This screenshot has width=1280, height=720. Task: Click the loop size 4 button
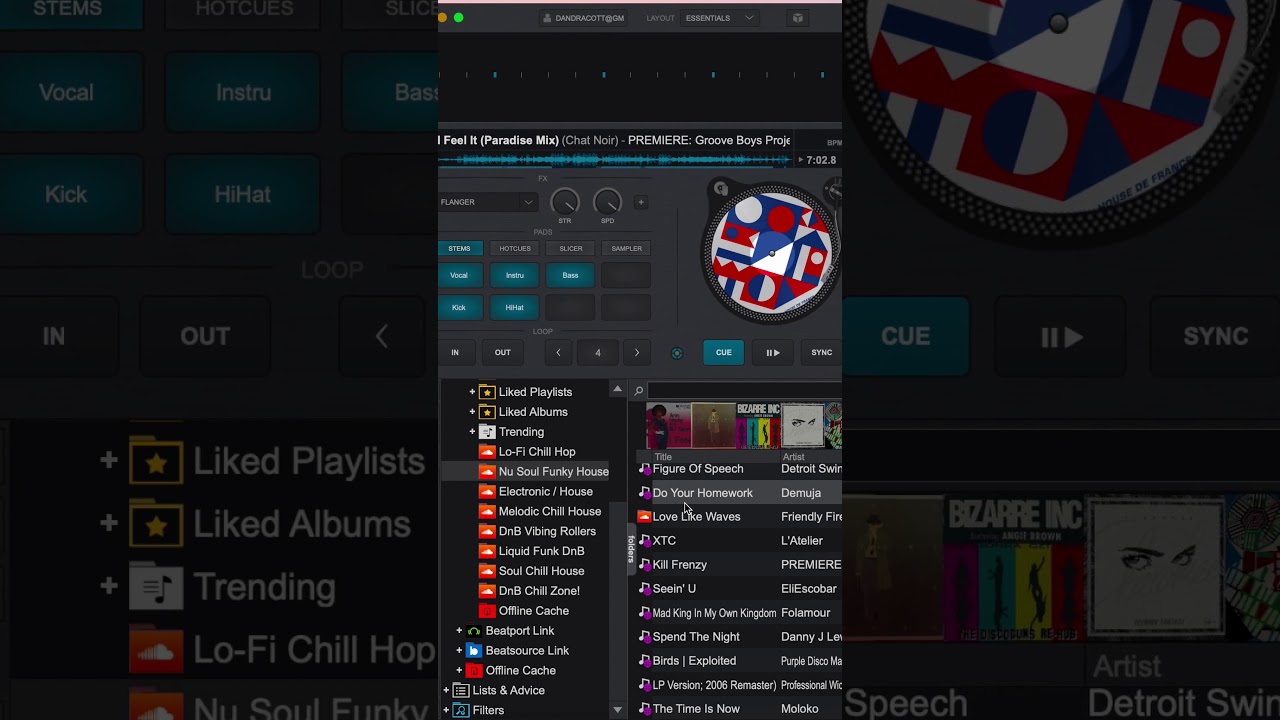[598, 353]
